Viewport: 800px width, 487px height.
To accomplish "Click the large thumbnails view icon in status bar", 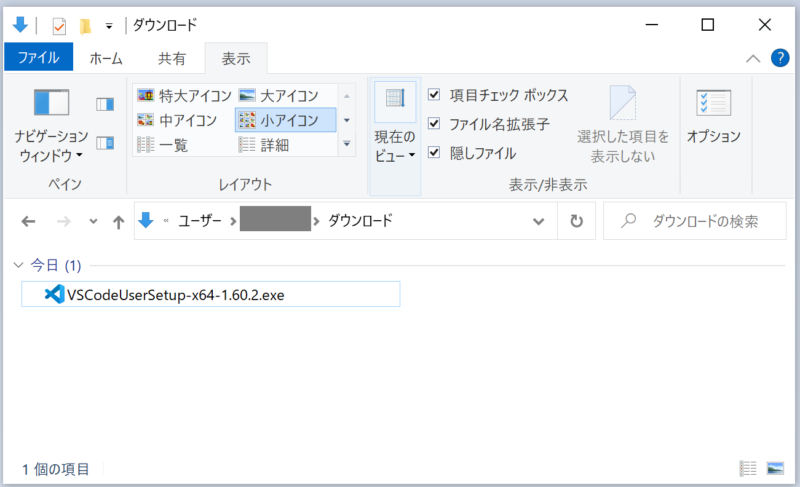I will (775, 468).
